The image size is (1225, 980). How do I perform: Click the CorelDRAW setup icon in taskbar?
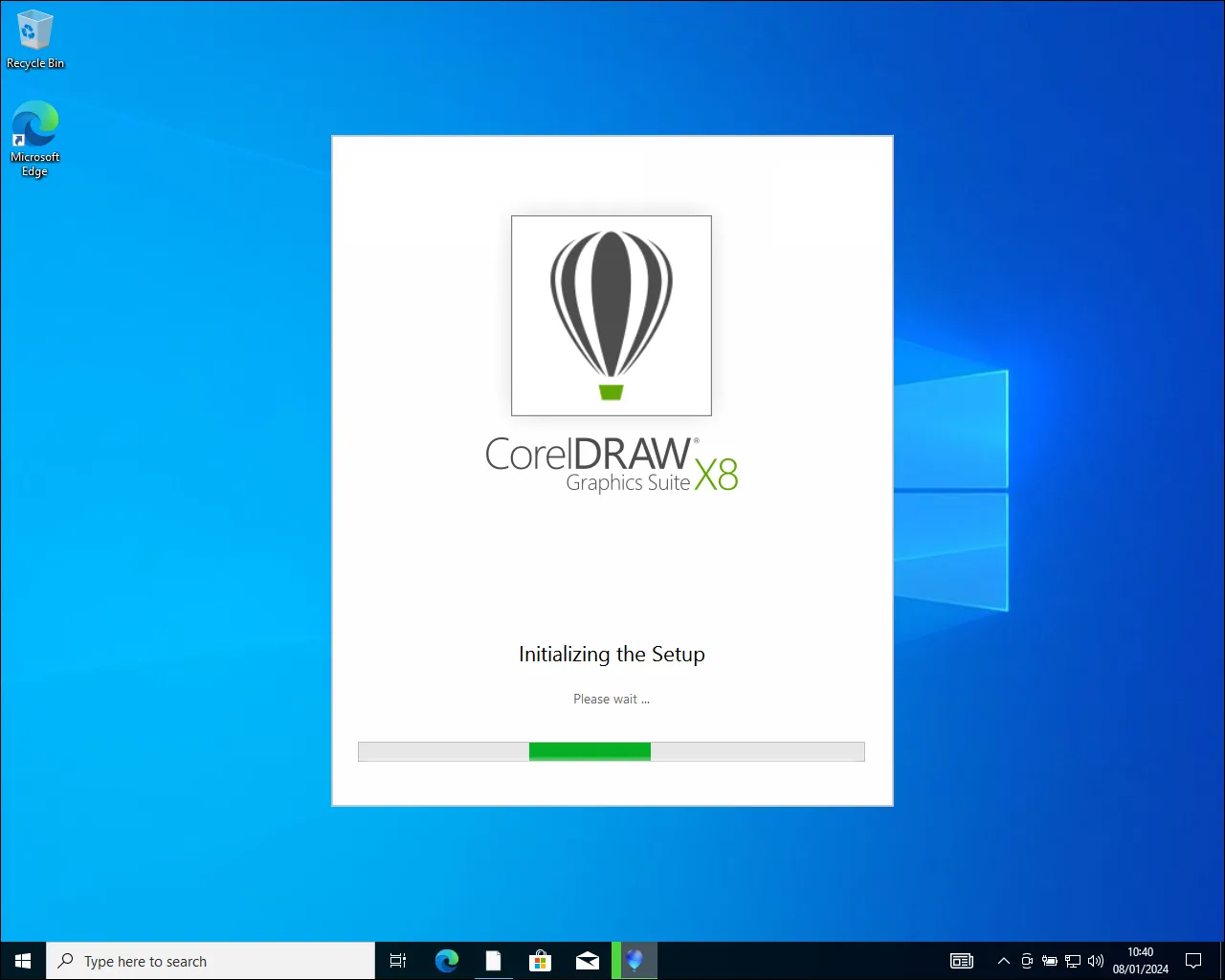click(x=634, y=960)
